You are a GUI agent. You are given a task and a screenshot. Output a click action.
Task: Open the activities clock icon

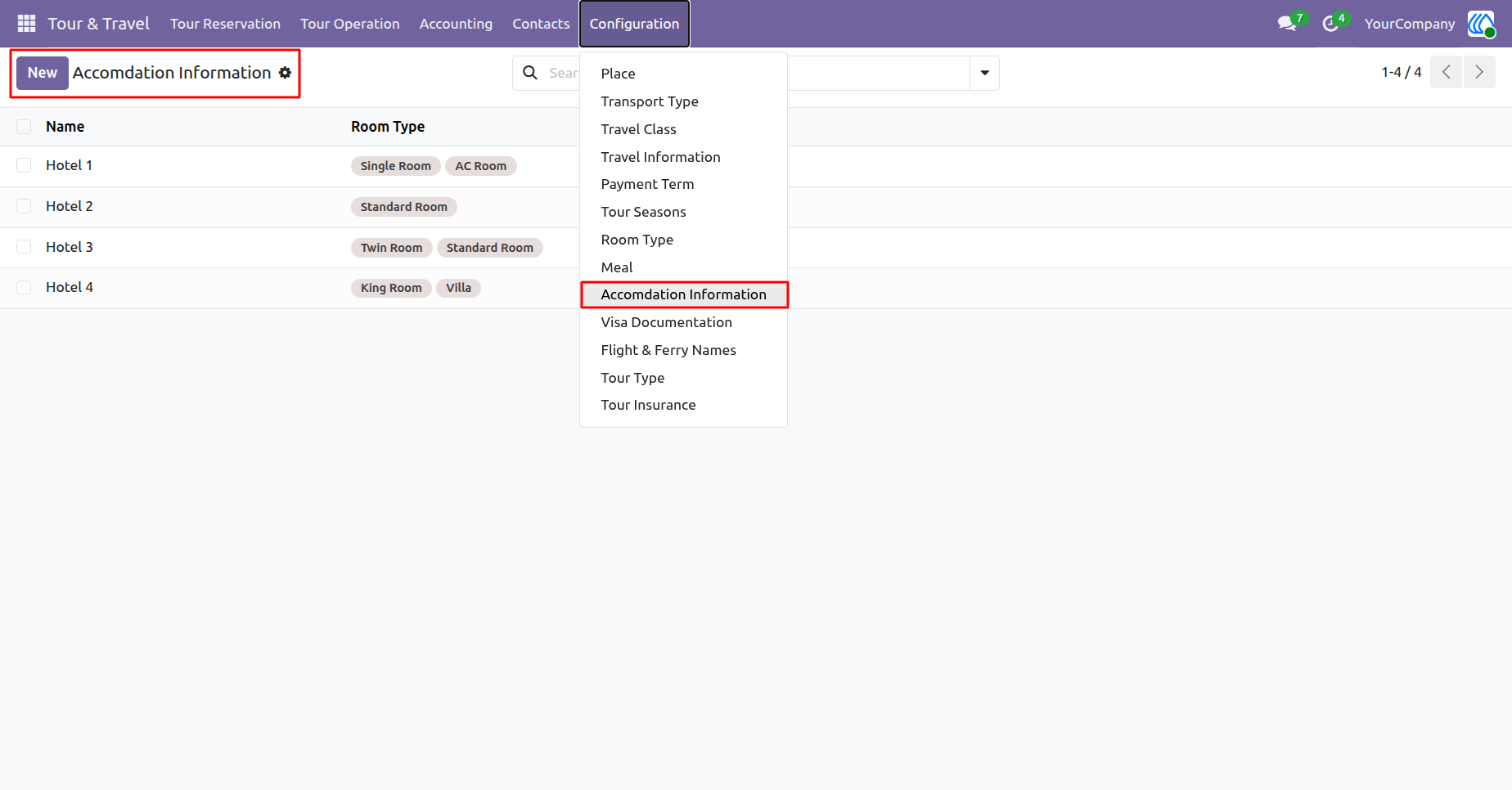(x=1330, y=24)
